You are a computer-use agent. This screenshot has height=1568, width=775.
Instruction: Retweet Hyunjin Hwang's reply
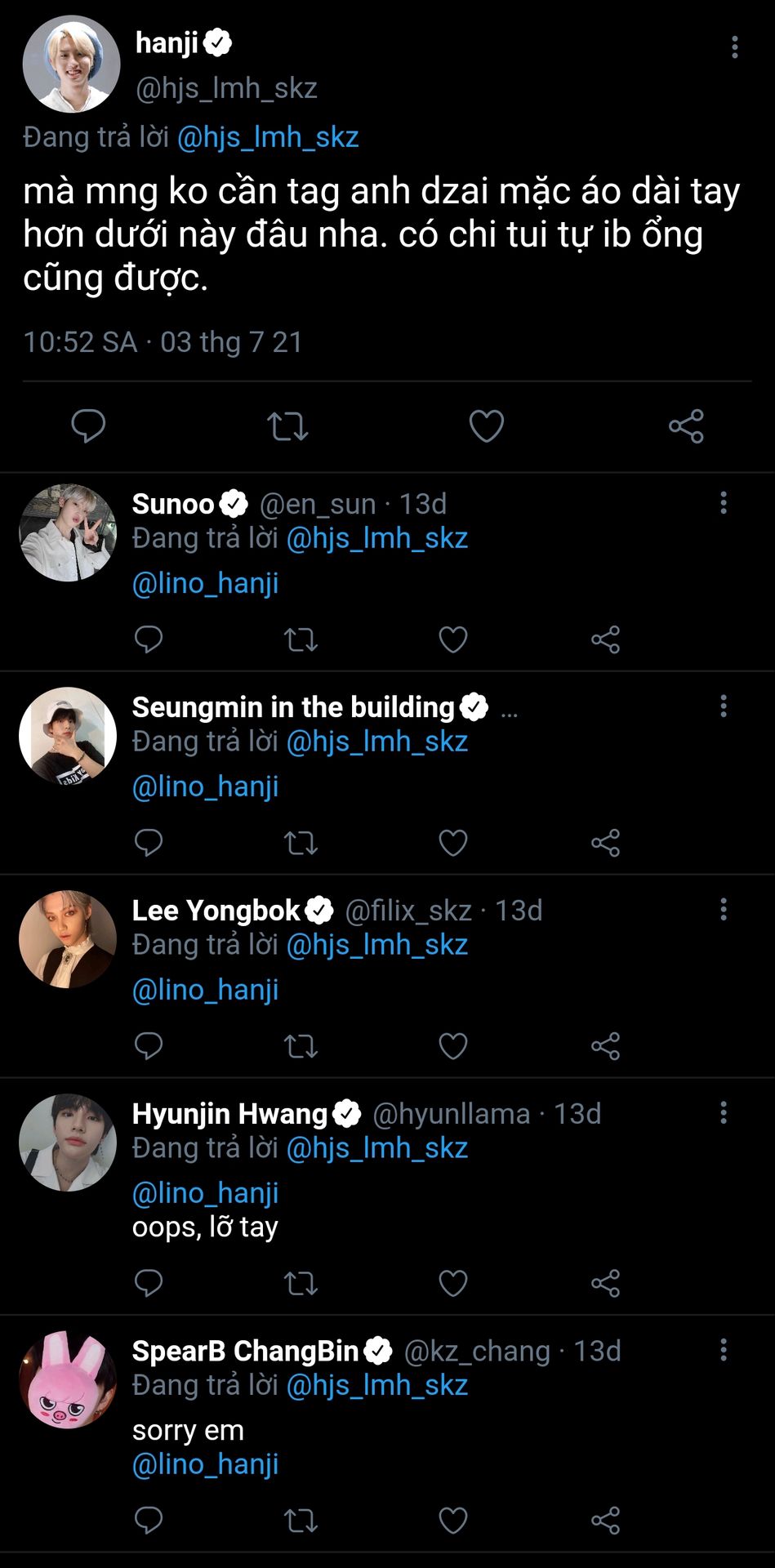point(301,1284)
